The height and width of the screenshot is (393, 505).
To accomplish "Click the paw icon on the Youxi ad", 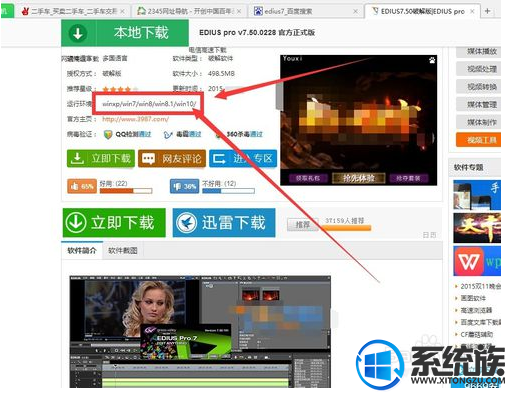I will (432, 60).
